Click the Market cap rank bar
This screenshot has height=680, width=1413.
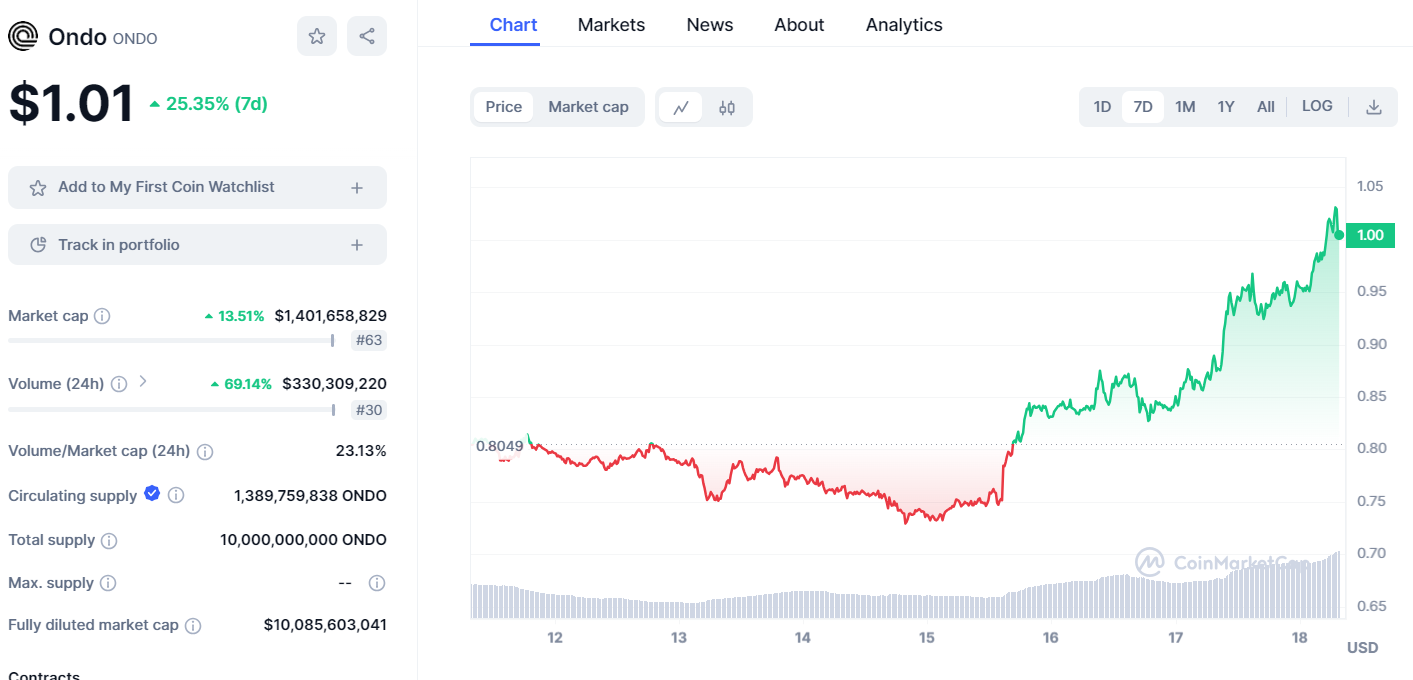click(x=171, y=341)
